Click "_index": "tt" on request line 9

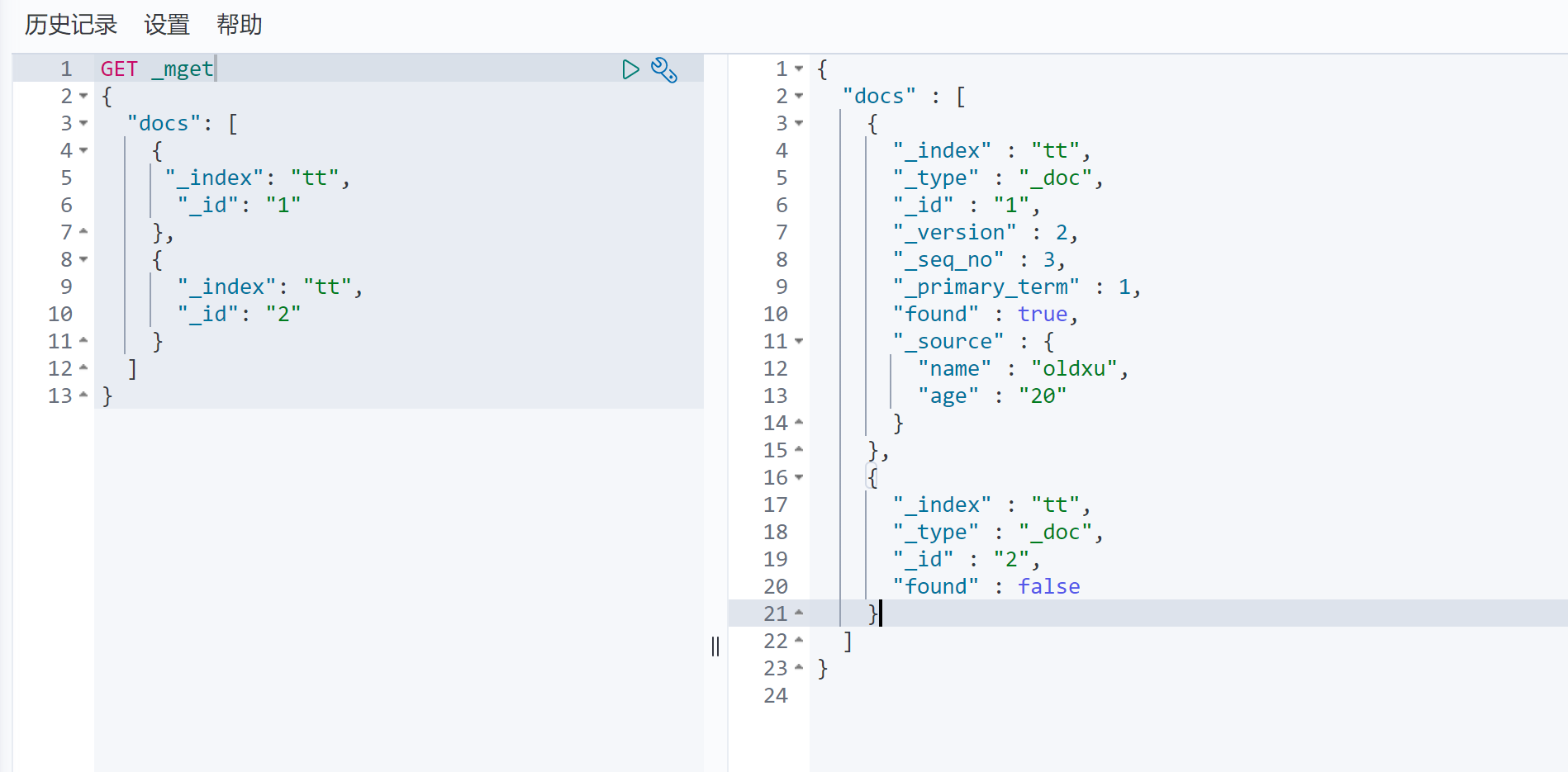[x=264, y=287]
